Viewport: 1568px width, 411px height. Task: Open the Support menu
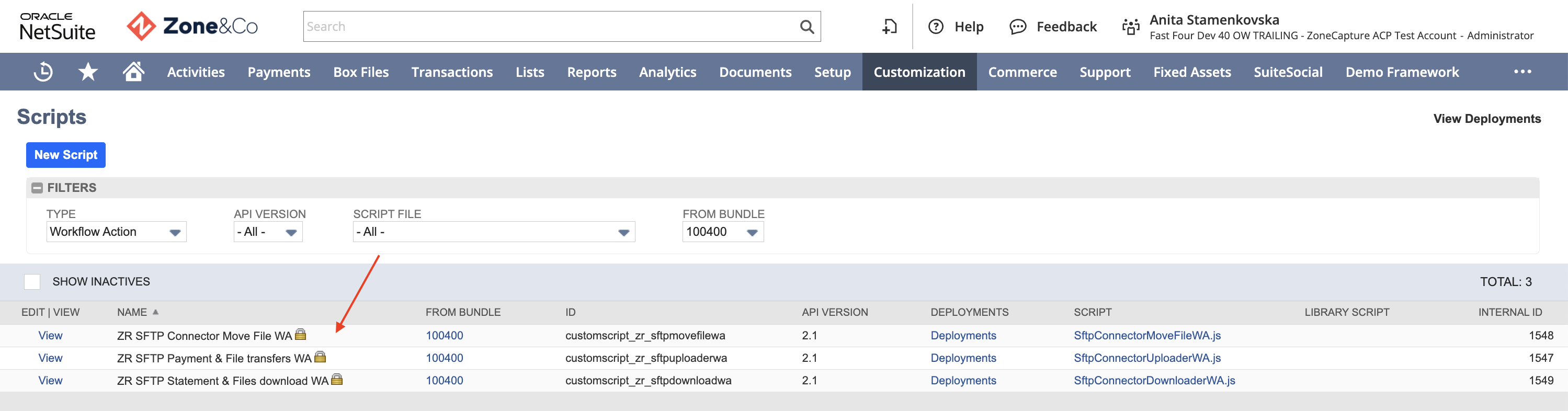(1105, 72)
